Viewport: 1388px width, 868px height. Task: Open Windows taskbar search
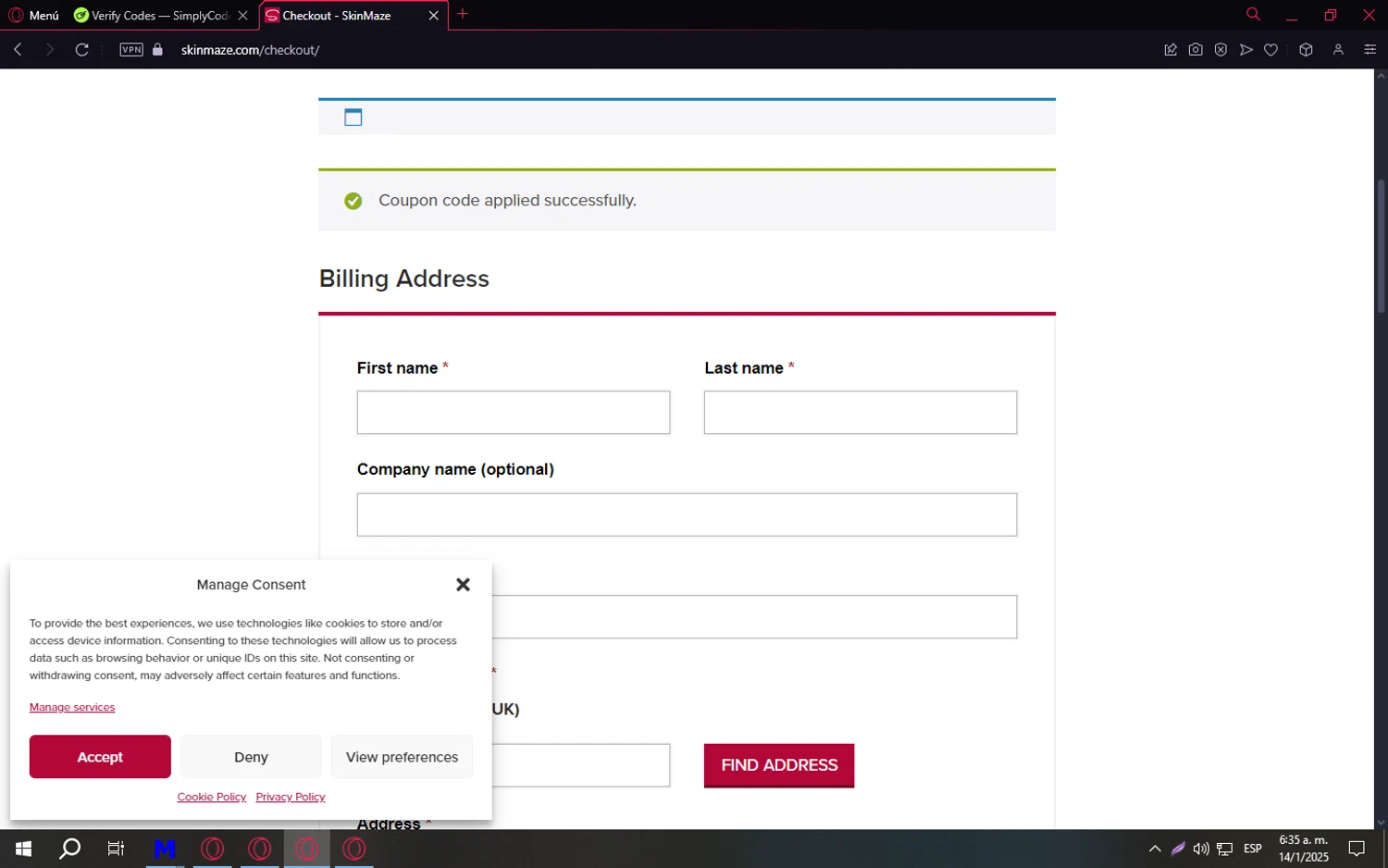click(70, 849)
